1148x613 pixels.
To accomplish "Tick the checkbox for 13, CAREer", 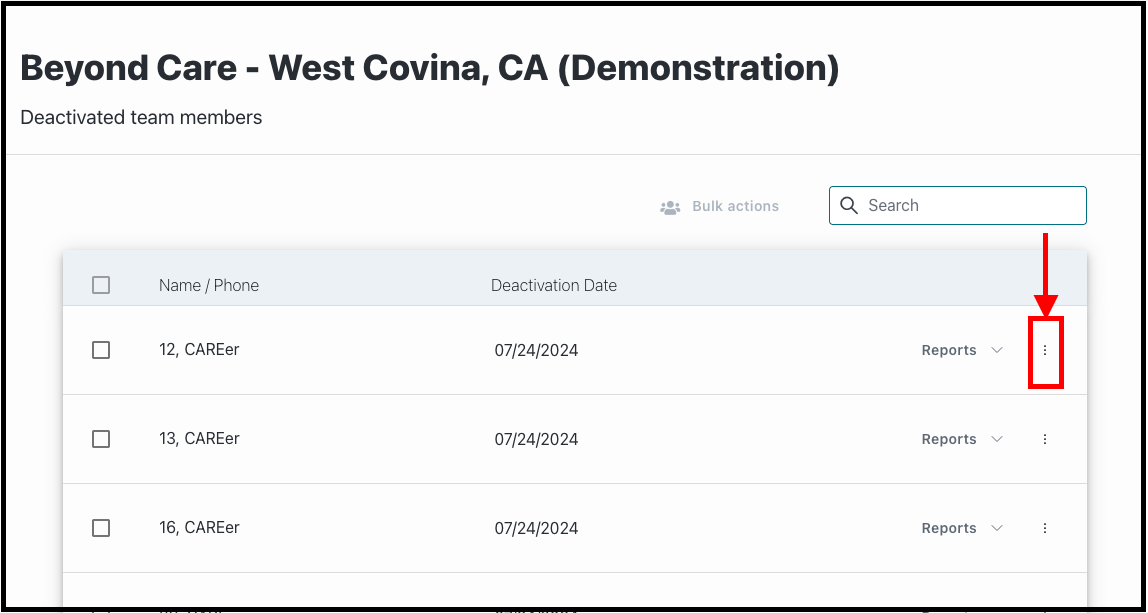I will [101, 439].
